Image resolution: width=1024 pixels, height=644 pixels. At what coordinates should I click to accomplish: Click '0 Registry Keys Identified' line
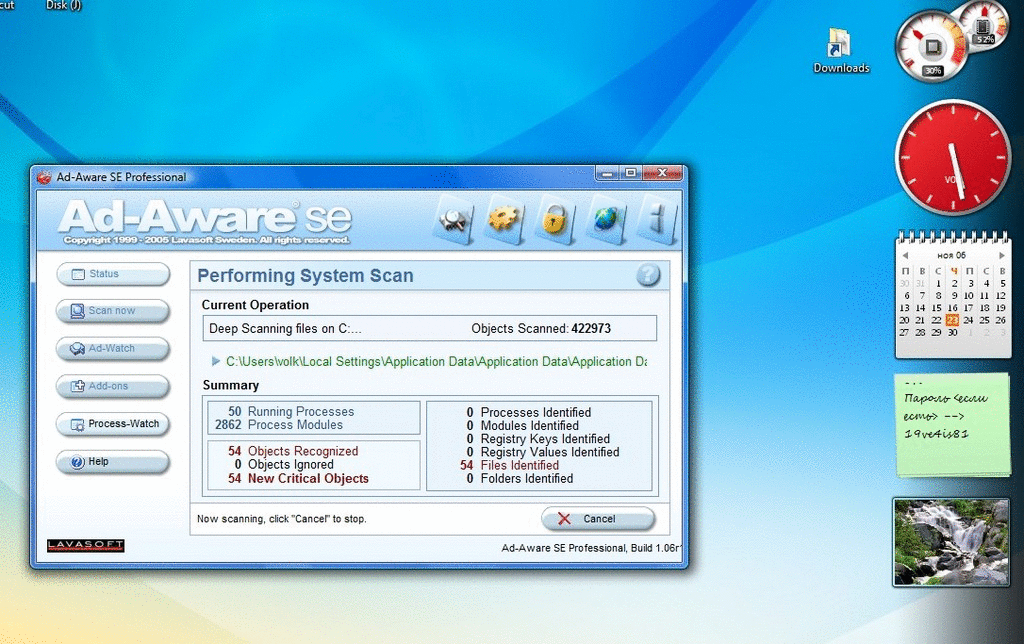(x=538, y=439)
